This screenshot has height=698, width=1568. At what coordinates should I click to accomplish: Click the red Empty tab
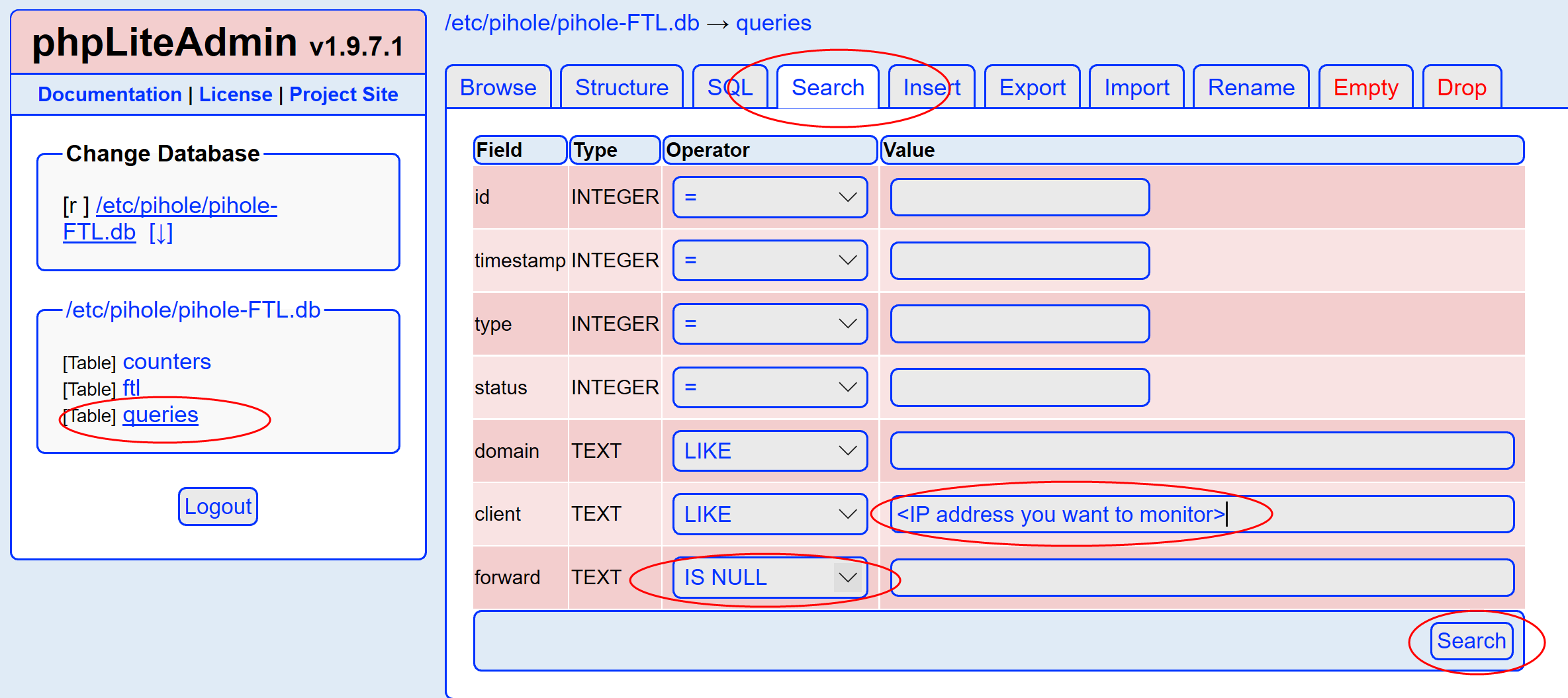(x=1365, y=87)
